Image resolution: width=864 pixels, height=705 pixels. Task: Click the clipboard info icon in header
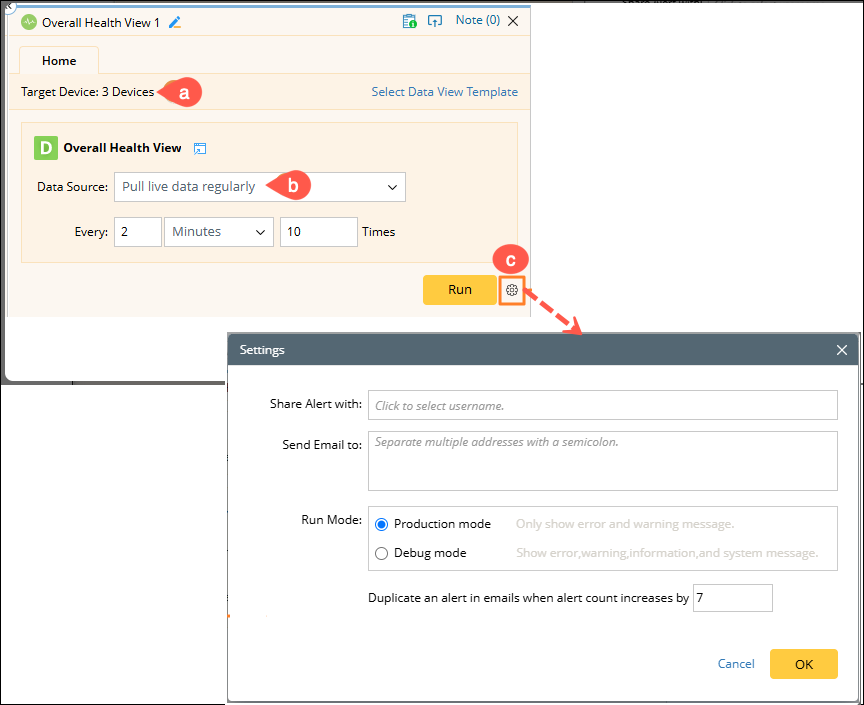tap(409, 21)
